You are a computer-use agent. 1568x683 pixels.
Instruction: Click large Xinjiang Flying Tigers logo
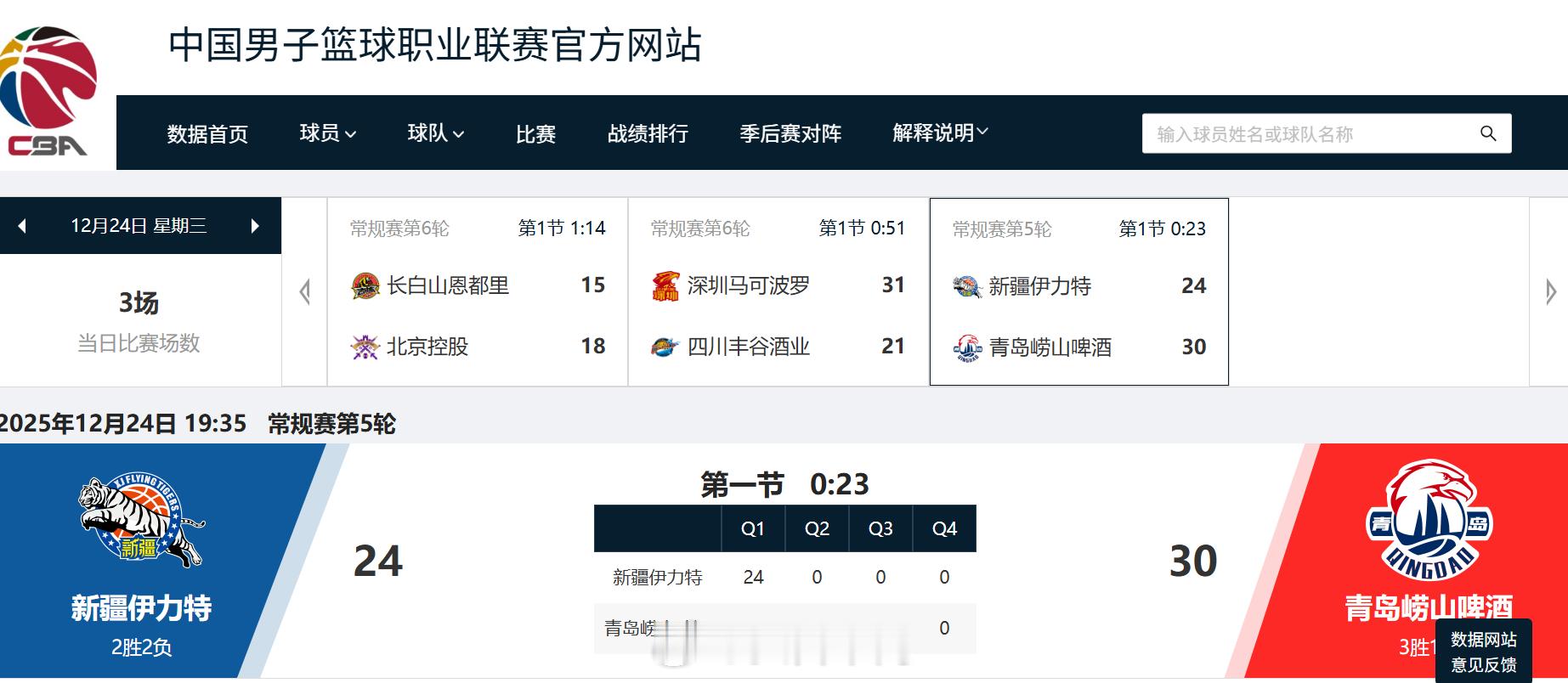pos(141,520)
